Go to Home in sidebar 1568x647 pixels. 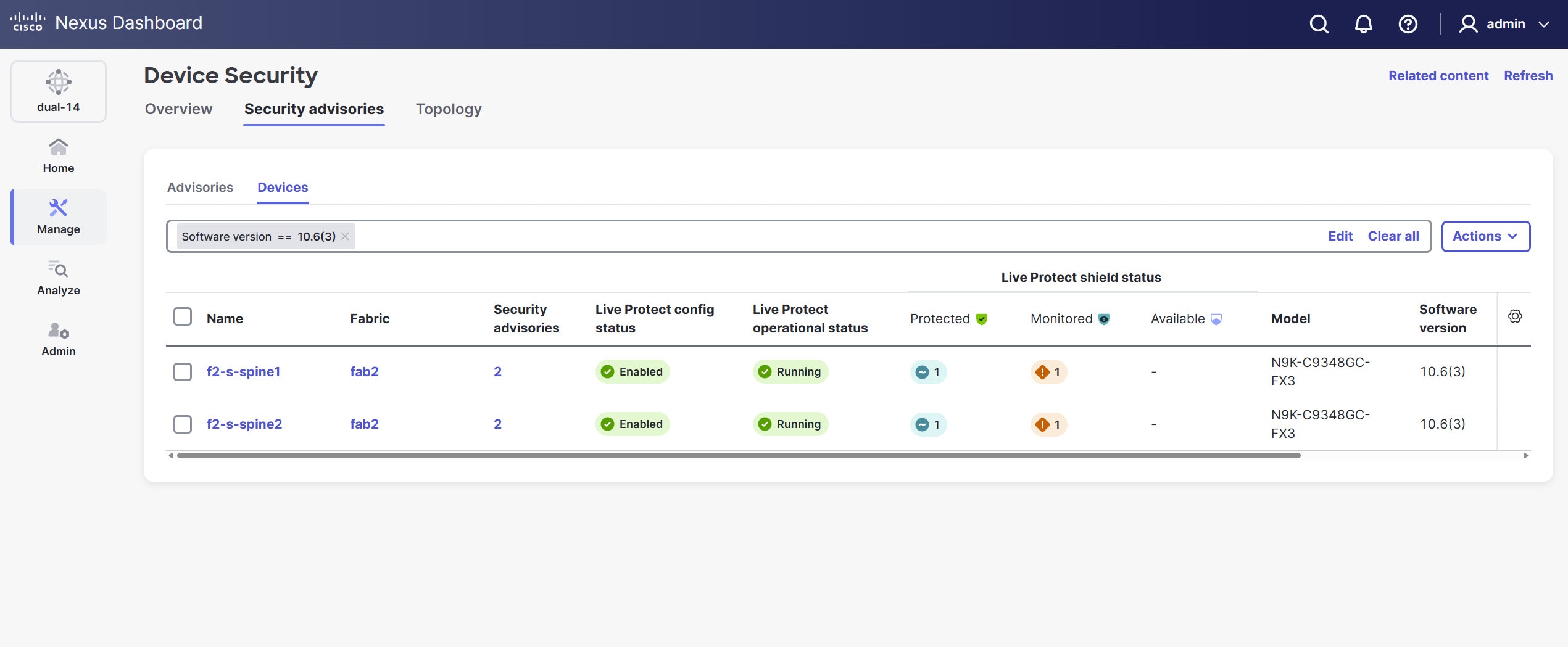pyautogui.click(x=59, y=155)
